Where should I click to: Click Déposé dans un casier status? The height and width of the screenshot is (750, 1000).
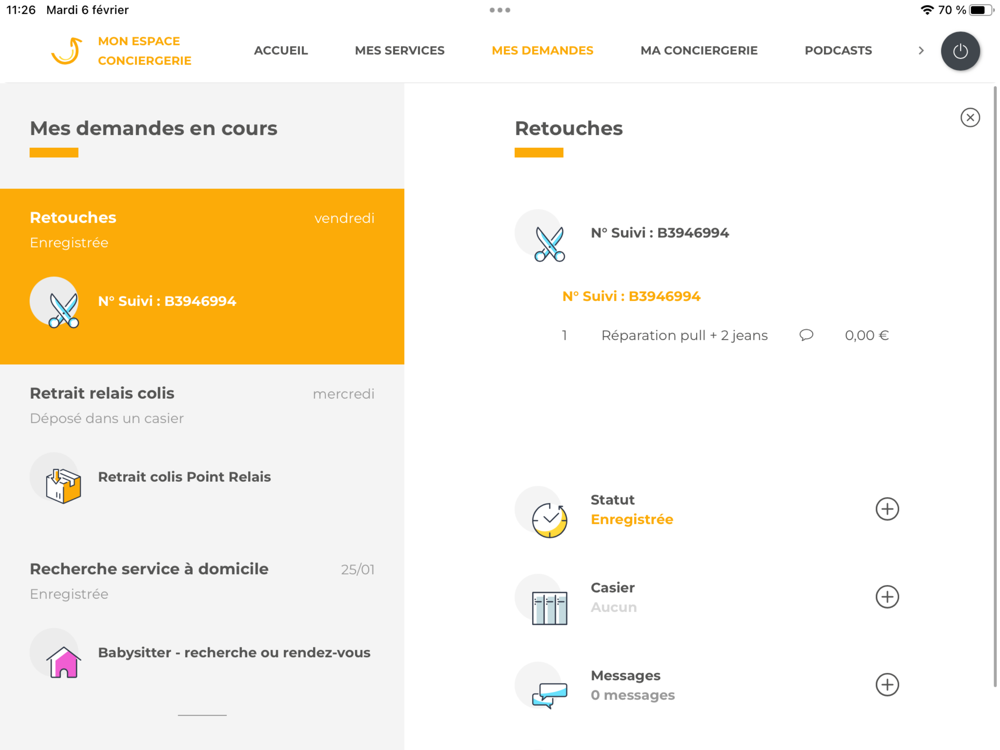click(x=107, y=418)
